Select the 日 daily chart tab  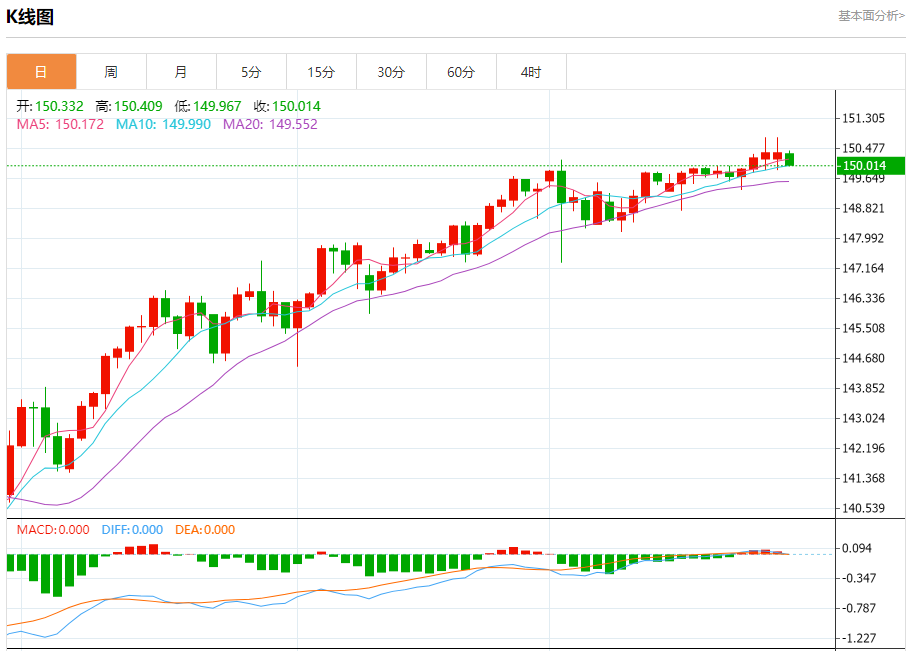coord(41,72)
